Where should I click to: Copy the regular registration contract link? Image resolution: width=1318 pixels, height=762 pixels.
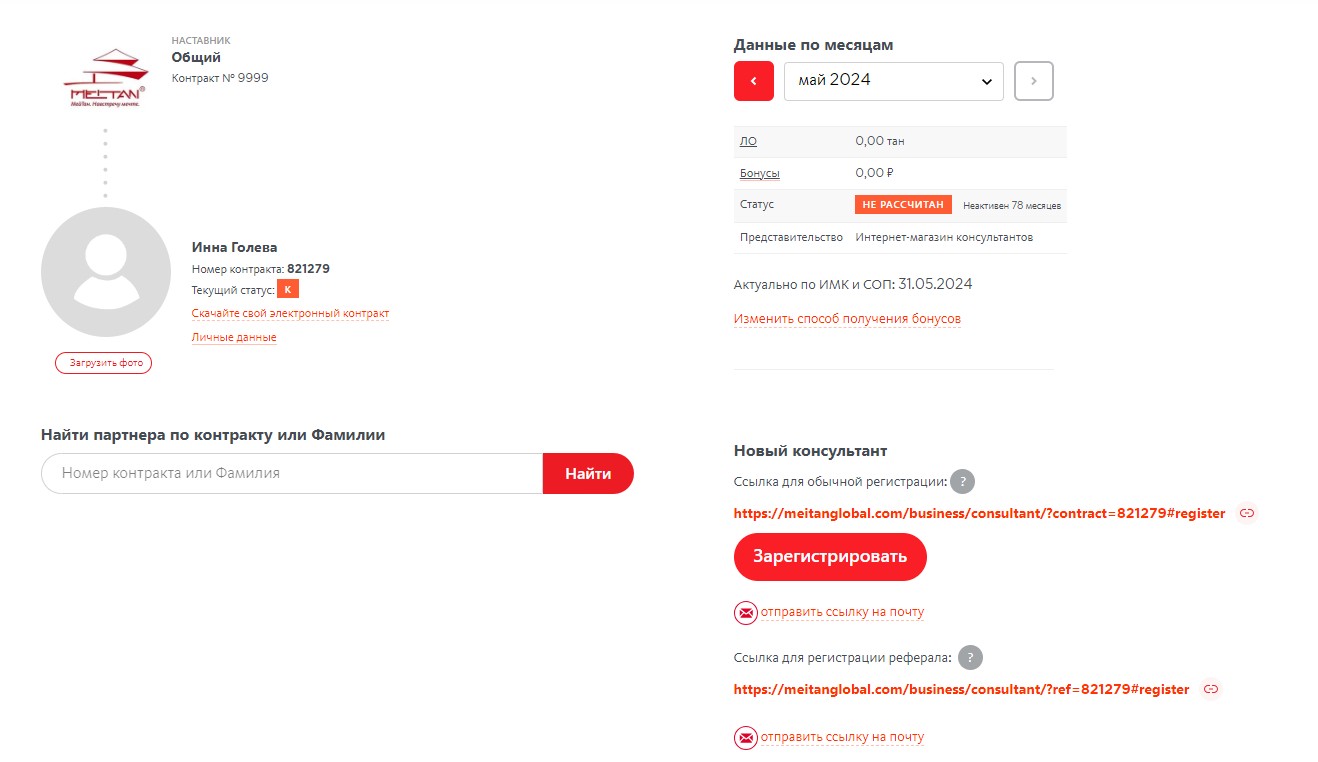click(x=1246, y=513)
